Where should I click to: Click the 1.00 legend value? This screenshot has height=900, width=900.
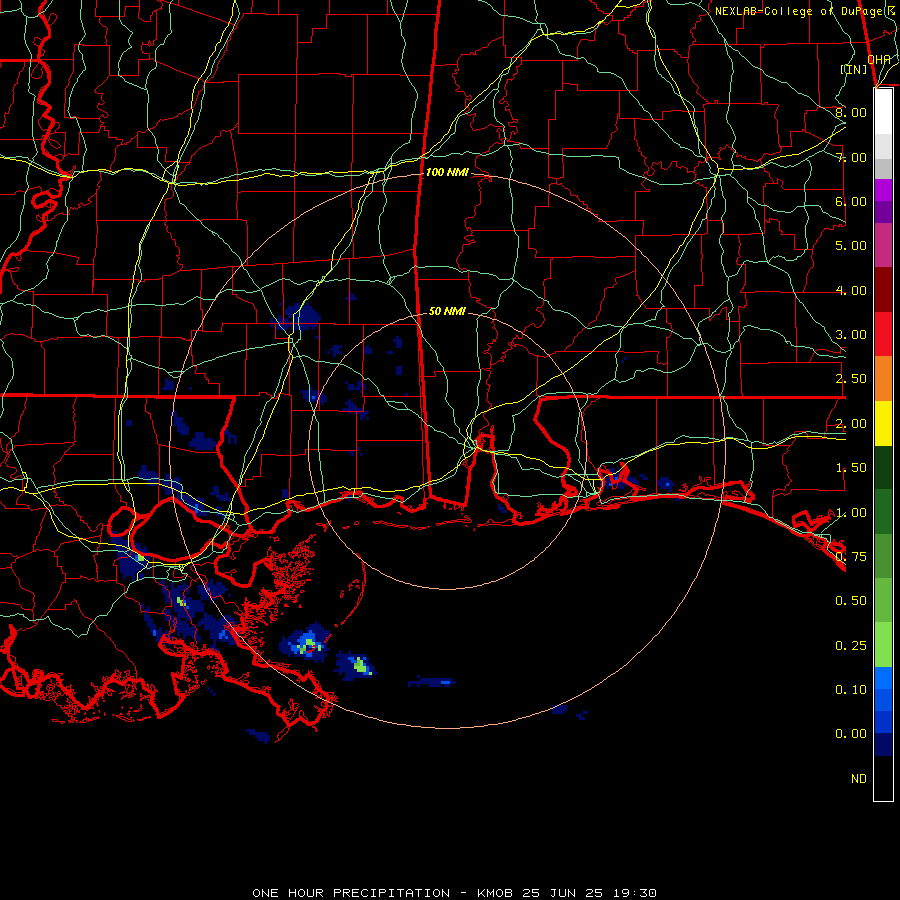tap(851, 513)
